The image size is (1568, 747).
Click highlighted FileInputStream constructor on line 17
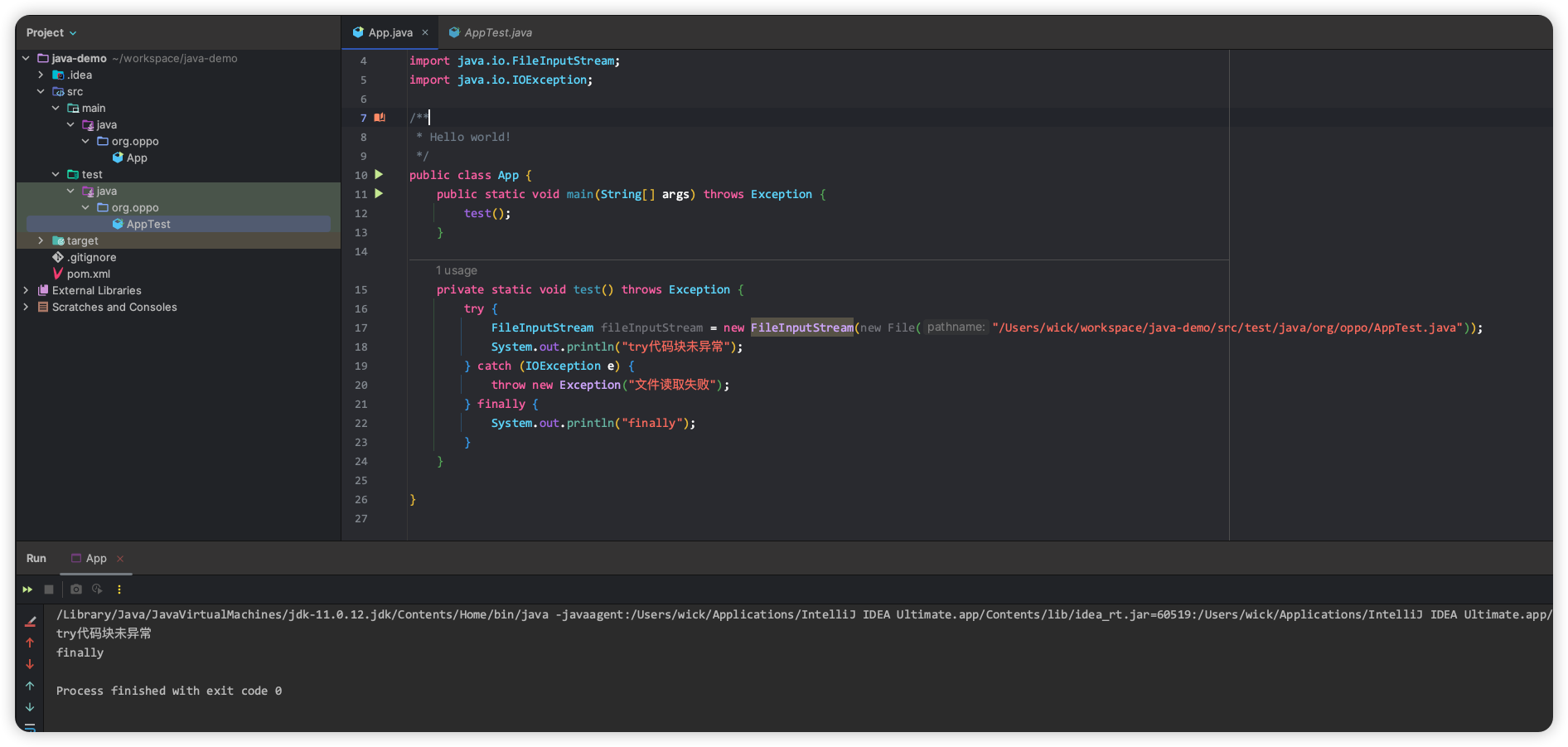[802, 327]
